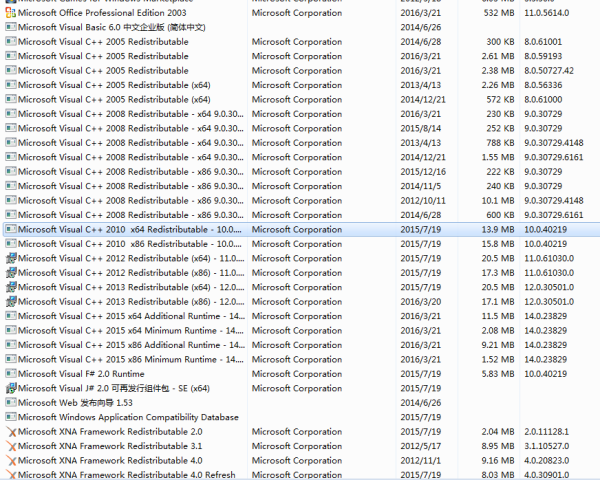
Task: Click publisher cell of Office Professional 2003 row
Action: click(297, 13)
